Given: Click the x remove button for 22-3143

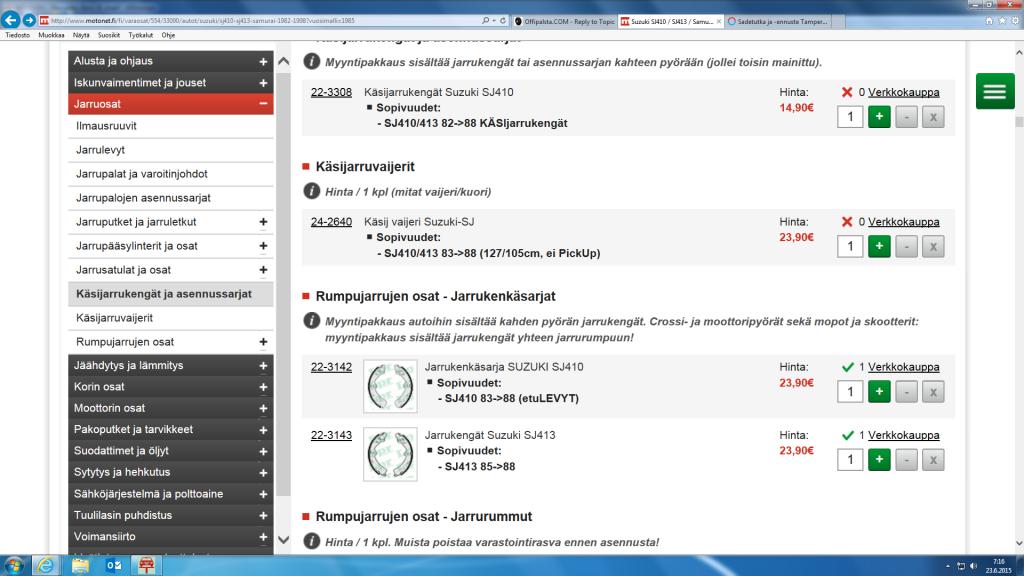Looking at the screenshot, I should 933,460.
